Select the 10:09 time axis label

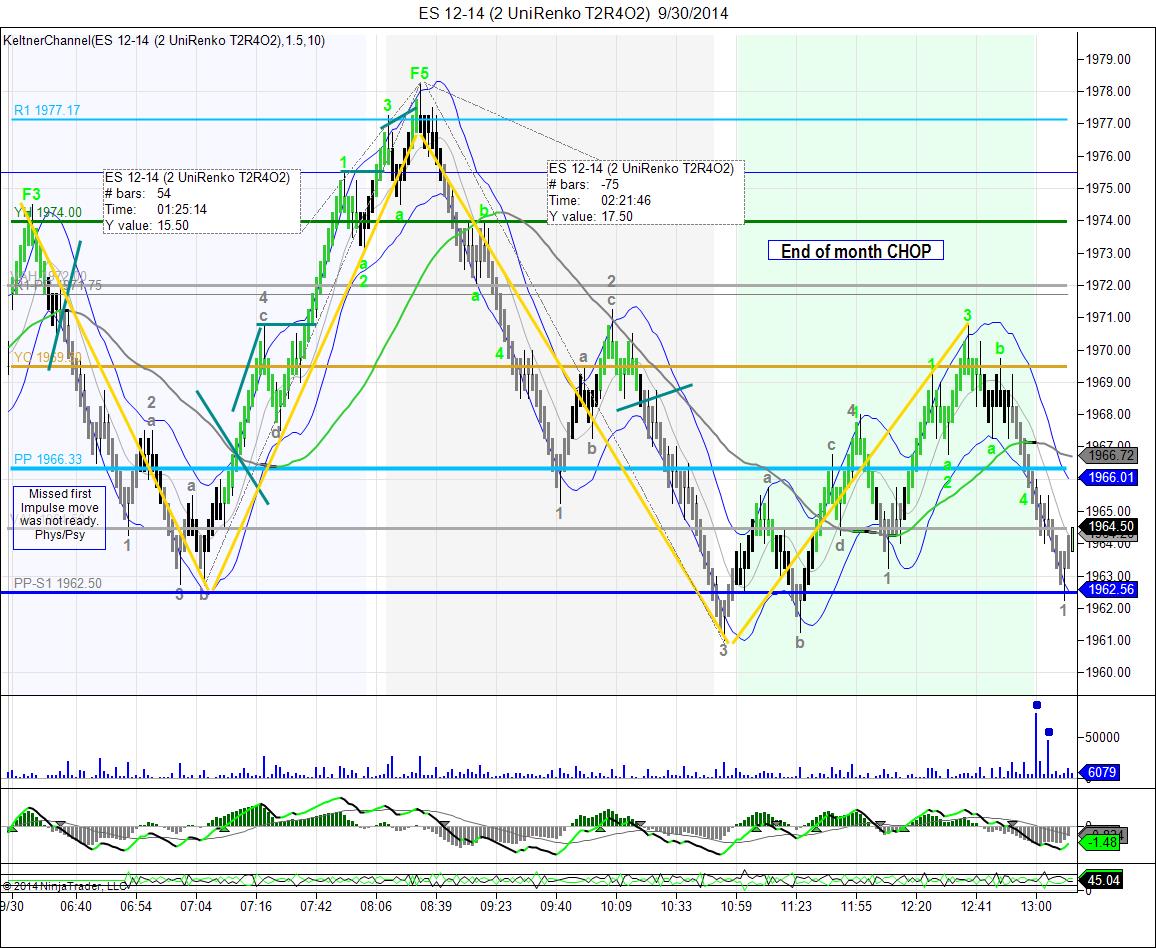616,906
